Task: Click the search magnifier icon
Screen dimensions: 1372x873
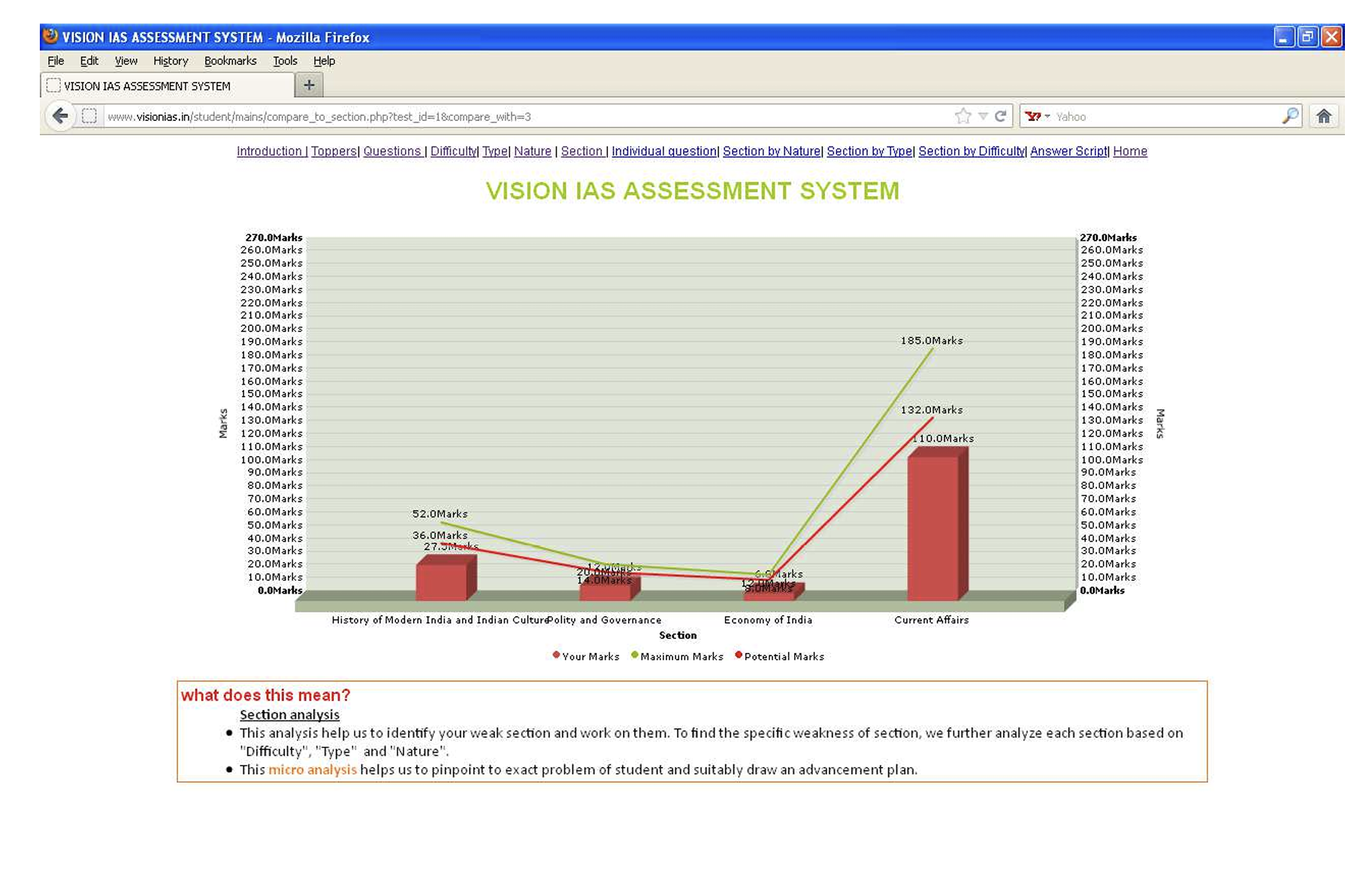Action: [x=1290, y=116]
